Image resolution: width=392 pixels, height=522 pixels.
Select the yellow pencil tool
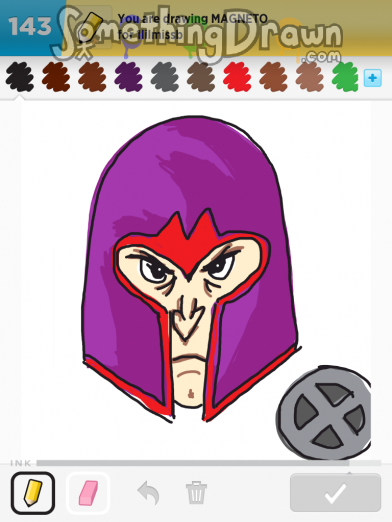(33, 493)
